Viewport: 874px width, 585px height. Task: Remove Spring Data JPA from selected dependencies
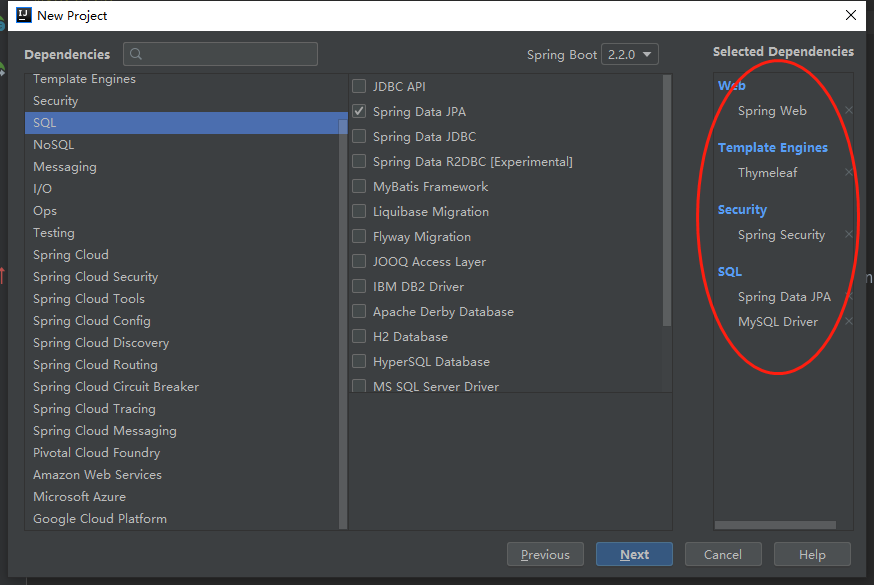point(849,297)
